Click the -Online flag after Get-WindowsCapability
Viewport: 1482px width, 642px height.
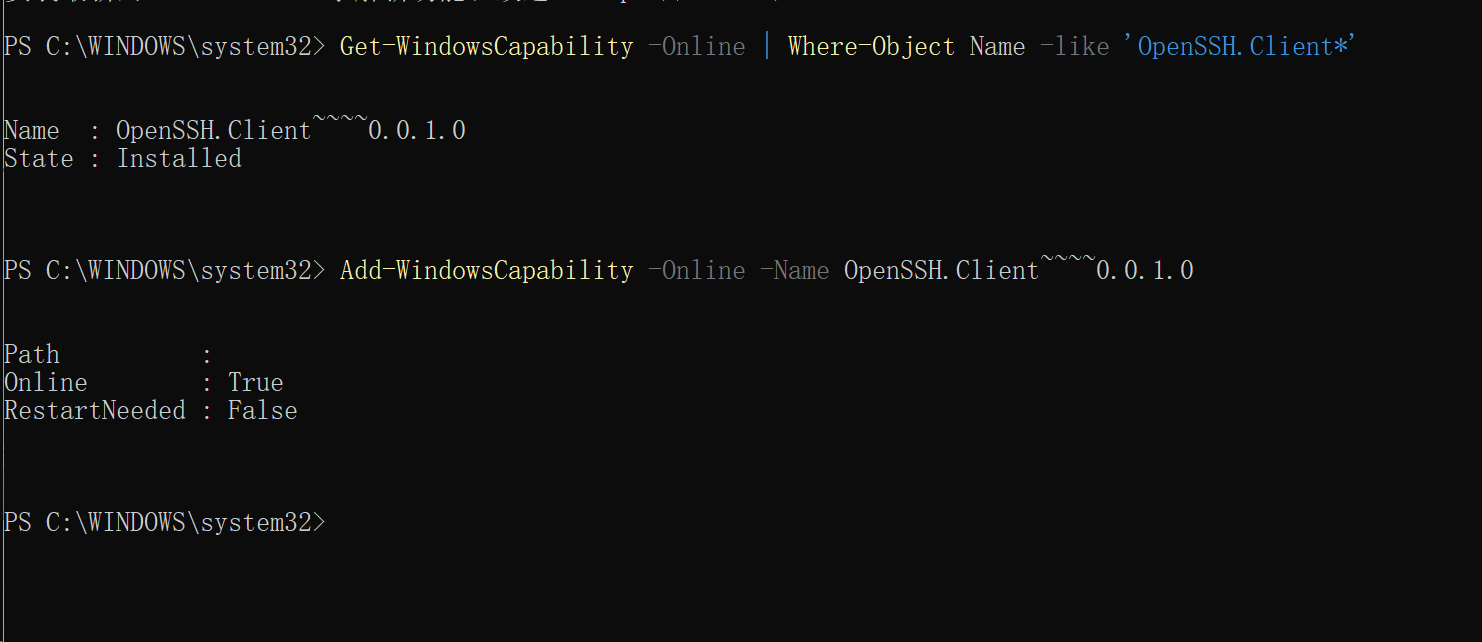click(696, 46)
